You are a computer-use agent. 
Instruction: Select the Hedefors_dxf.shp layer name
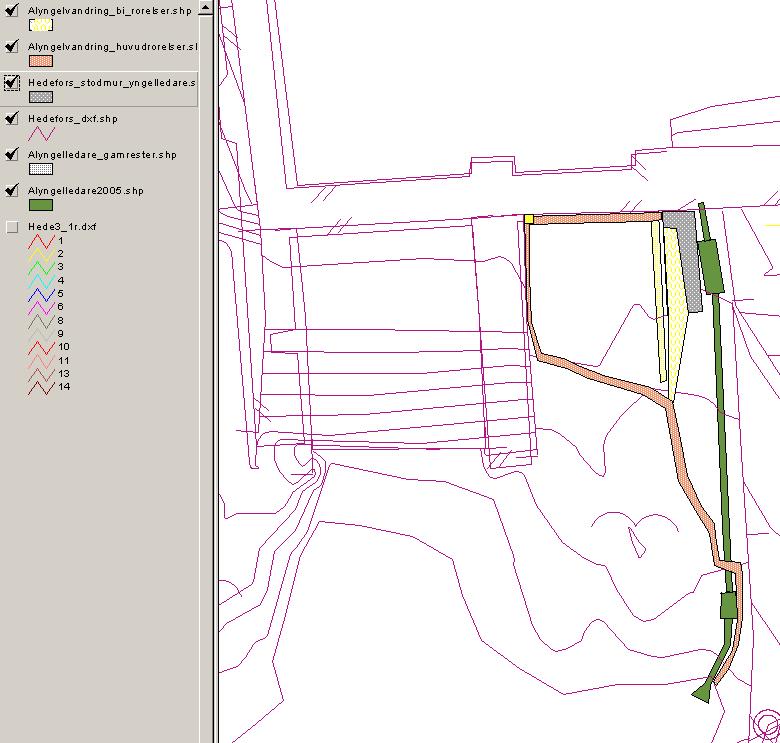pos(73,119)
